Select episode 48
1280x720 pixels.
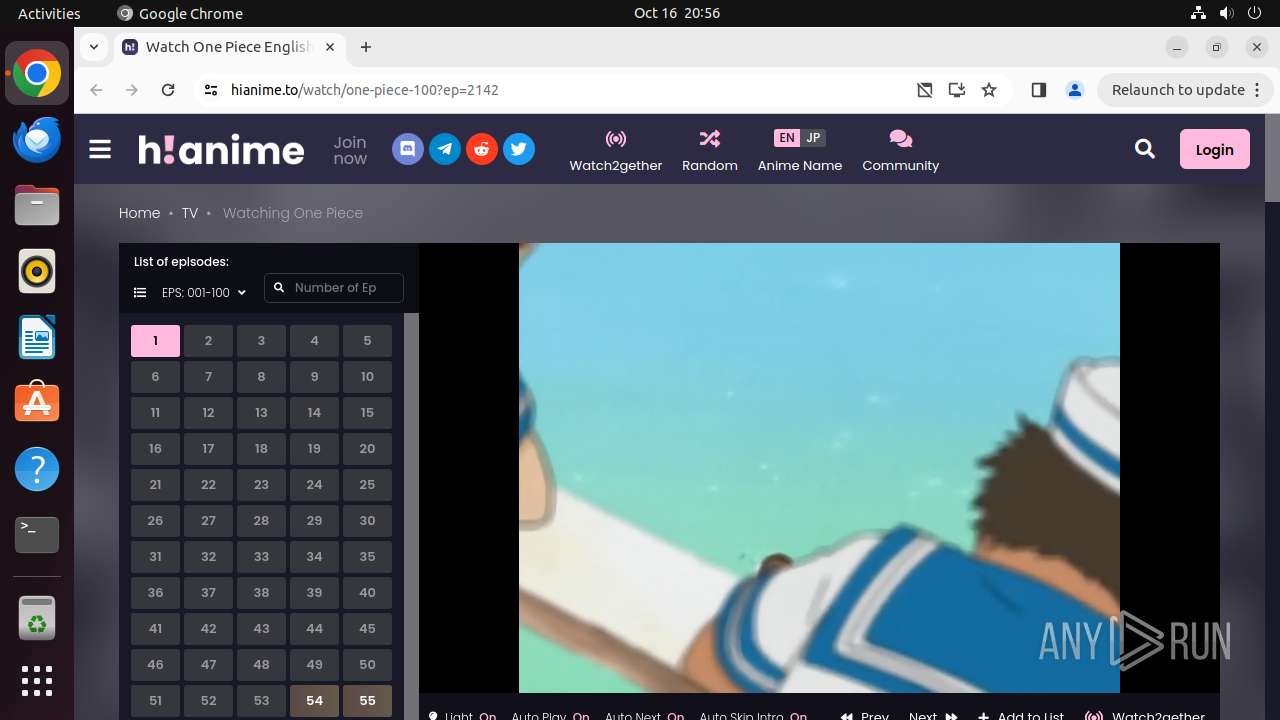point(261,665)
